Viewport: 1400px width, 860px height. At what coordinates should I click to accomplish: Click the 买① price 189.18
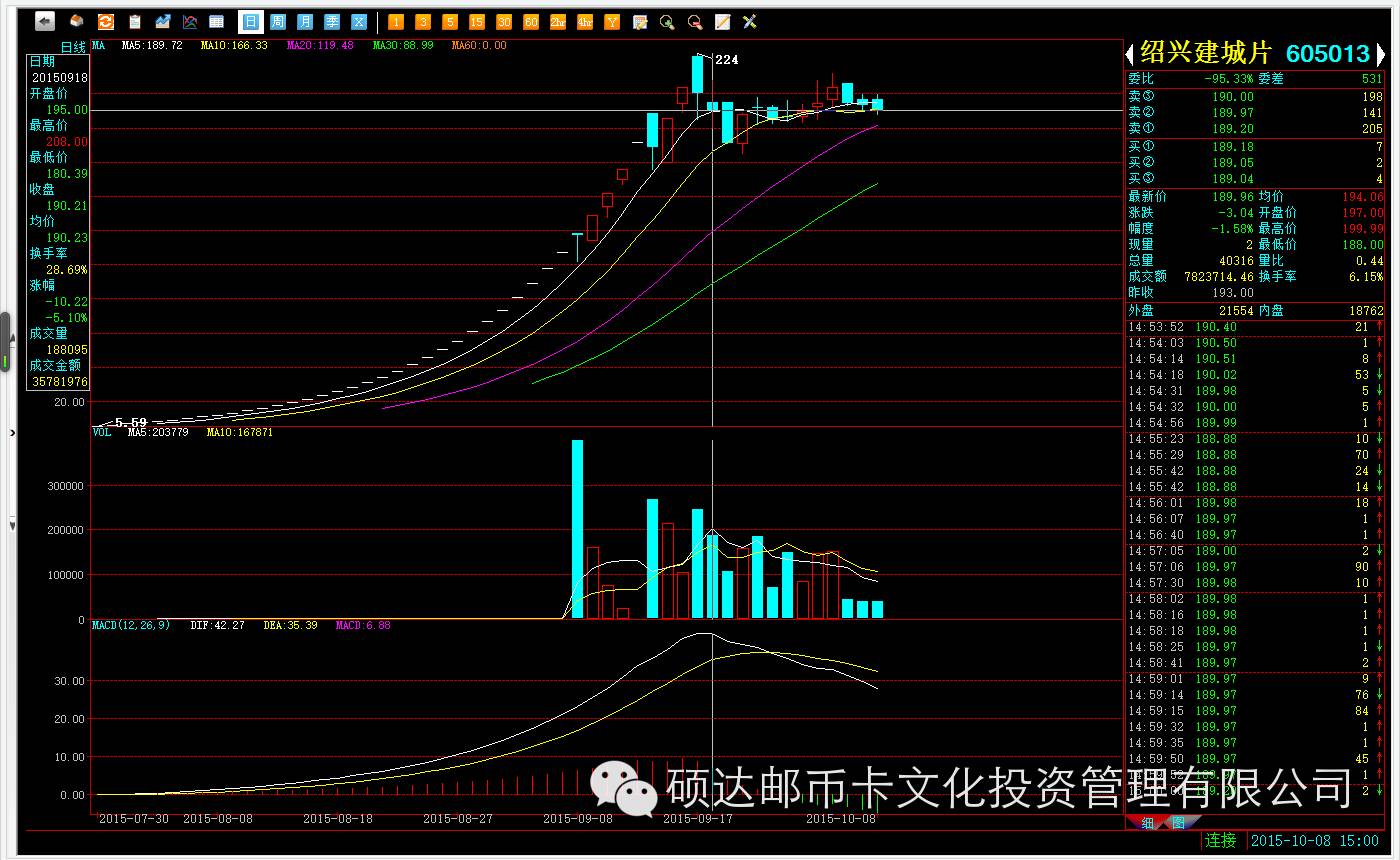[1233, 147]
